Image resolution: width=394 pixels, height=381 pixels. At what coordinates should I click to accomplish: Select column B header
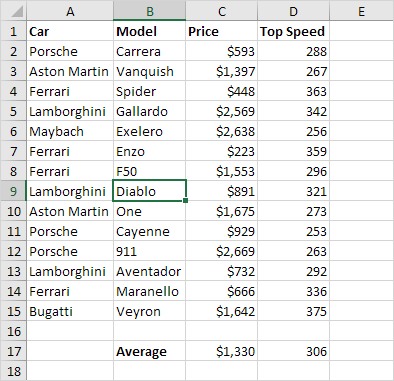(x=149, y=11)
